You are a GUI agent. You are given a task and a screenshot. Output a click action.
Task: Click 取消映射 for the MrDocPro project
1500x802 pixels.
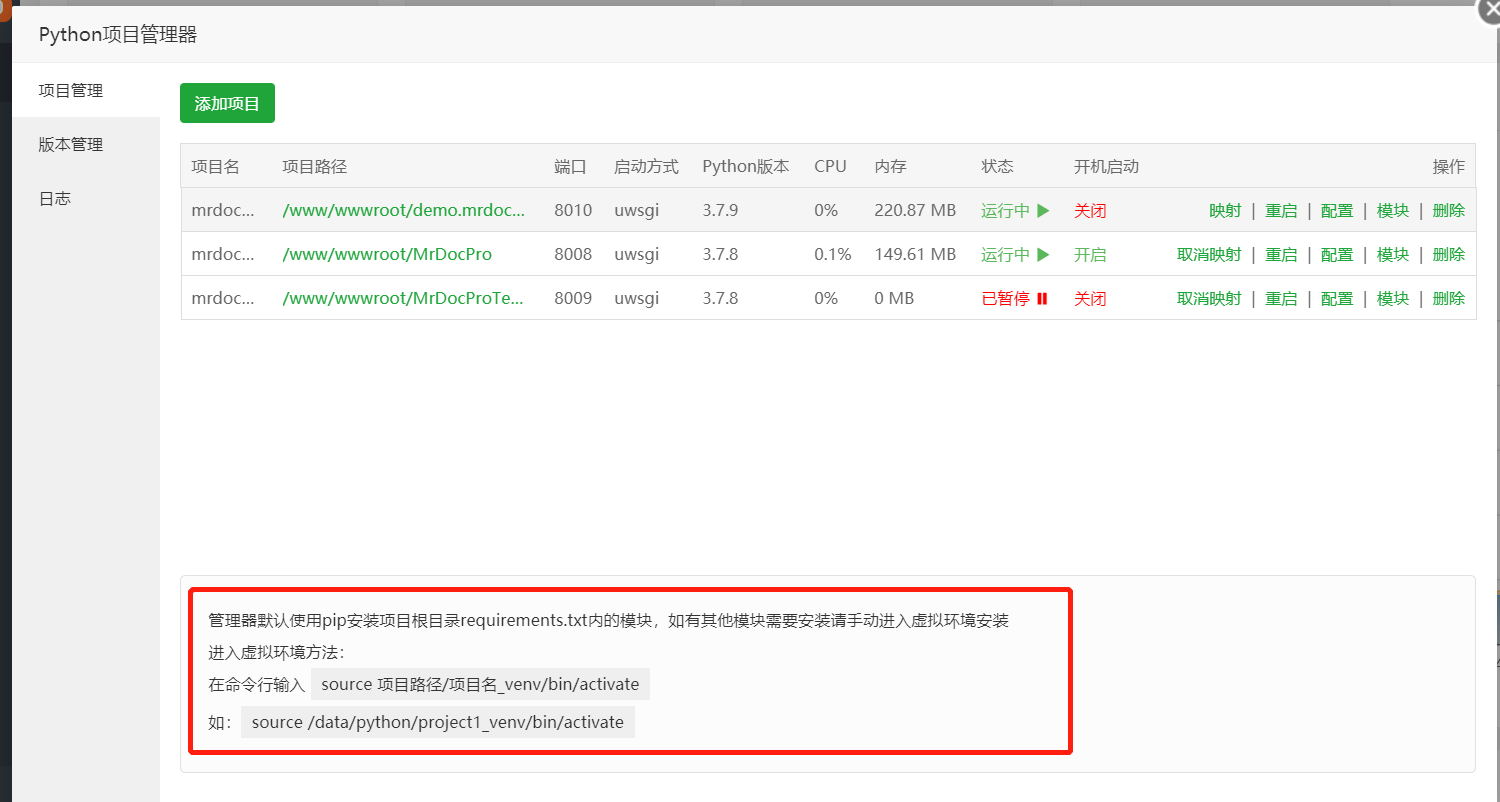point(1209,255)
